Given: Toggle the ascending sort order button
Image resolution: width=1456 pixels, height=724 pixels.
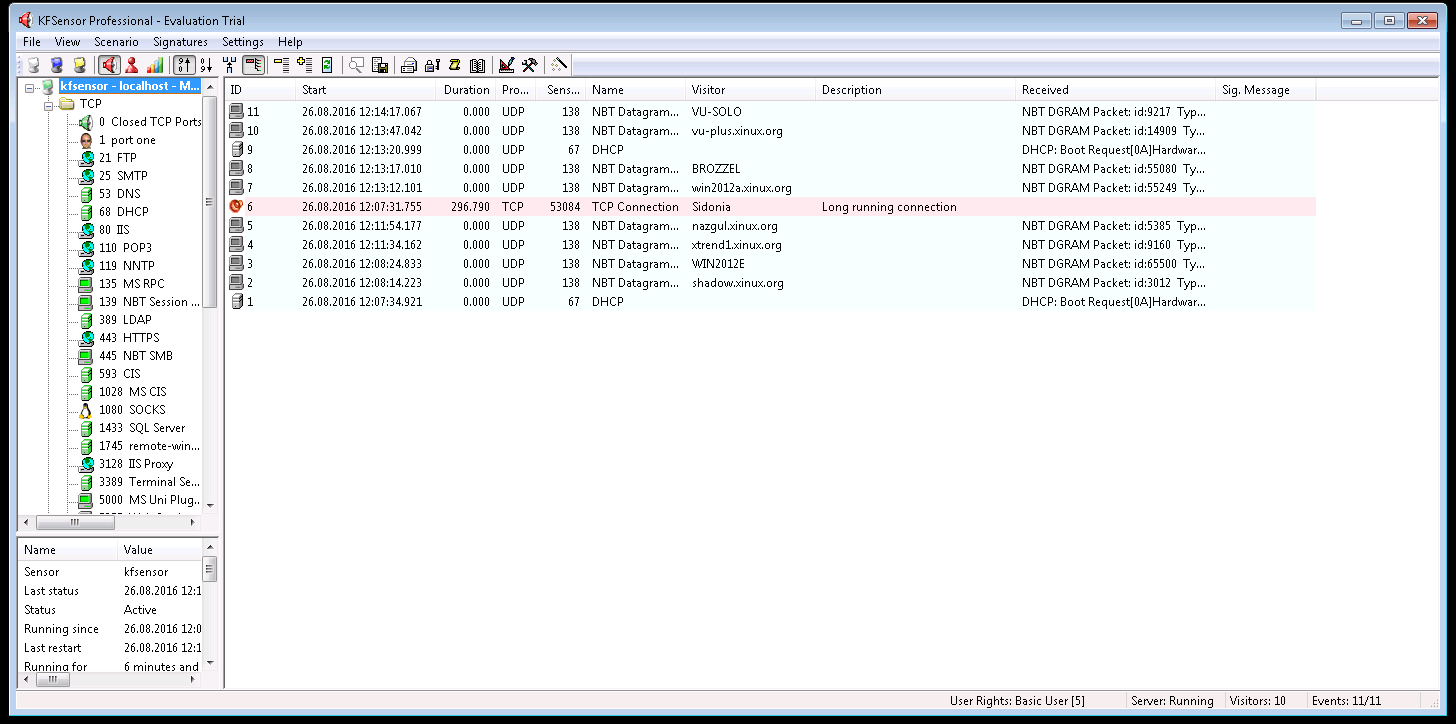Looking at the screenshot, I should coord(184,65).
